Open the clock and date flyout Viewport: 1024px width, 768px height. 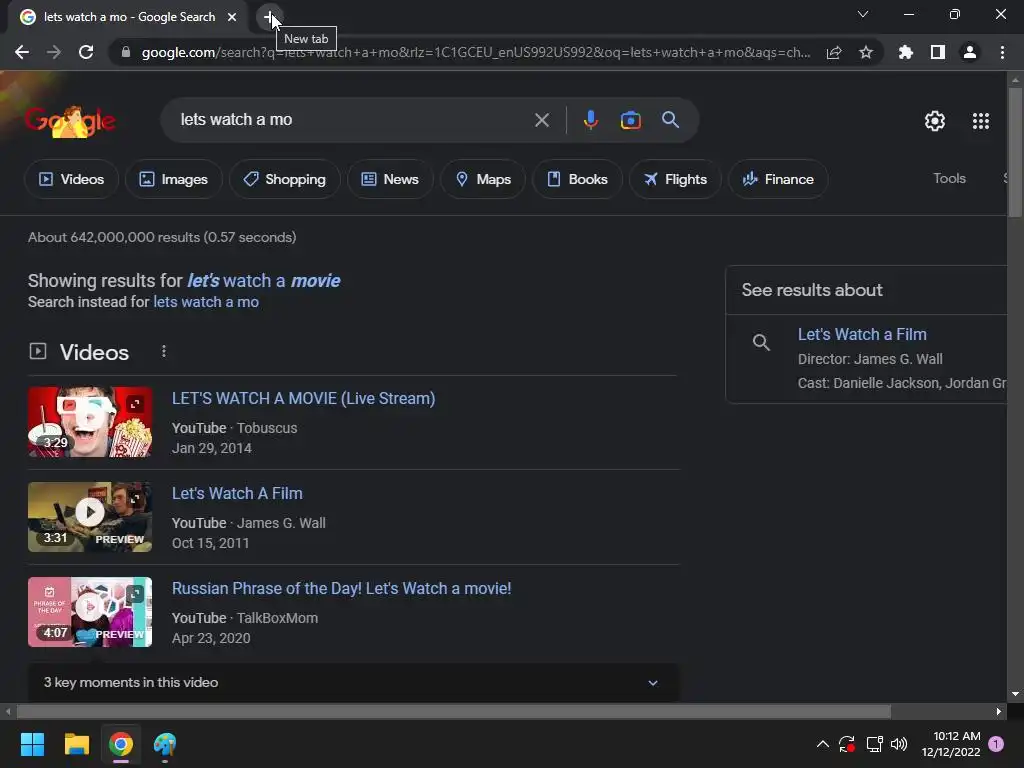(951, 744)
